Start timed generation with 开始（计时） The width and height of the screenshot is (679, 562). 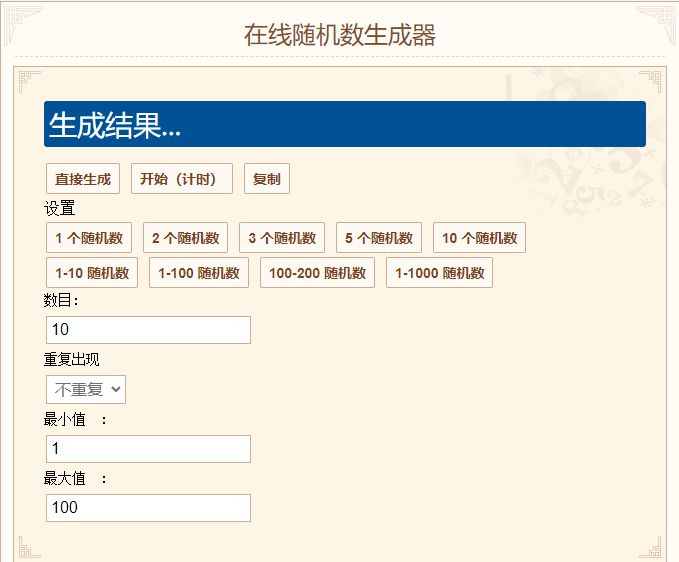click(182, 178)
